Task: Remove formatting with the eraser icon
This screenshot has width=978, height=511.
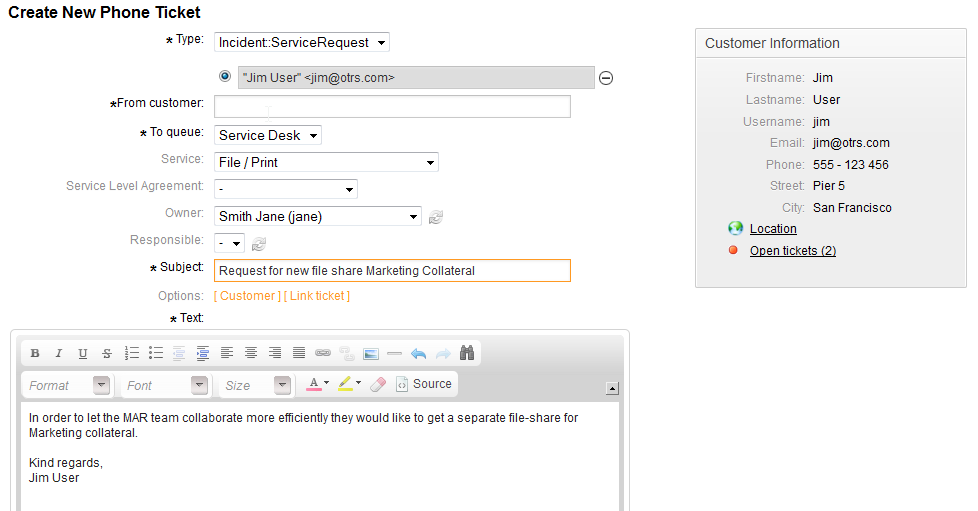Action: pyautogui.click(x=377, y=384)
